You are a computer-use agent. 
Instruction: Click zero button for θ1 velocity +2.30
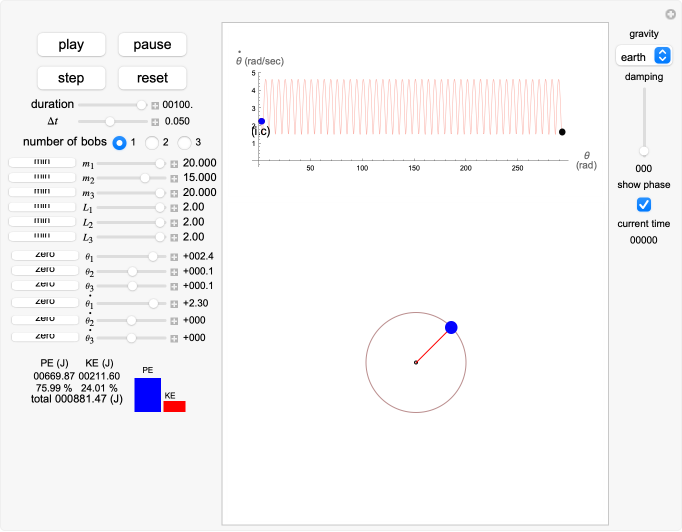[45, 302]
